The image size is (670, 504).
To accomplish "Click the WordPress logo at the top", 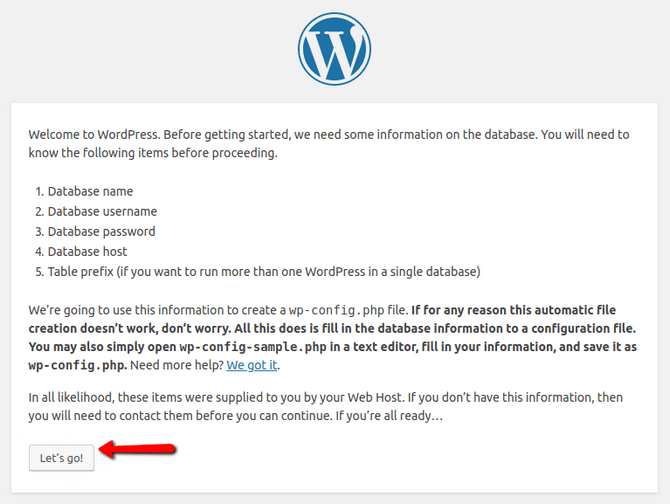I will click(334, 49).
